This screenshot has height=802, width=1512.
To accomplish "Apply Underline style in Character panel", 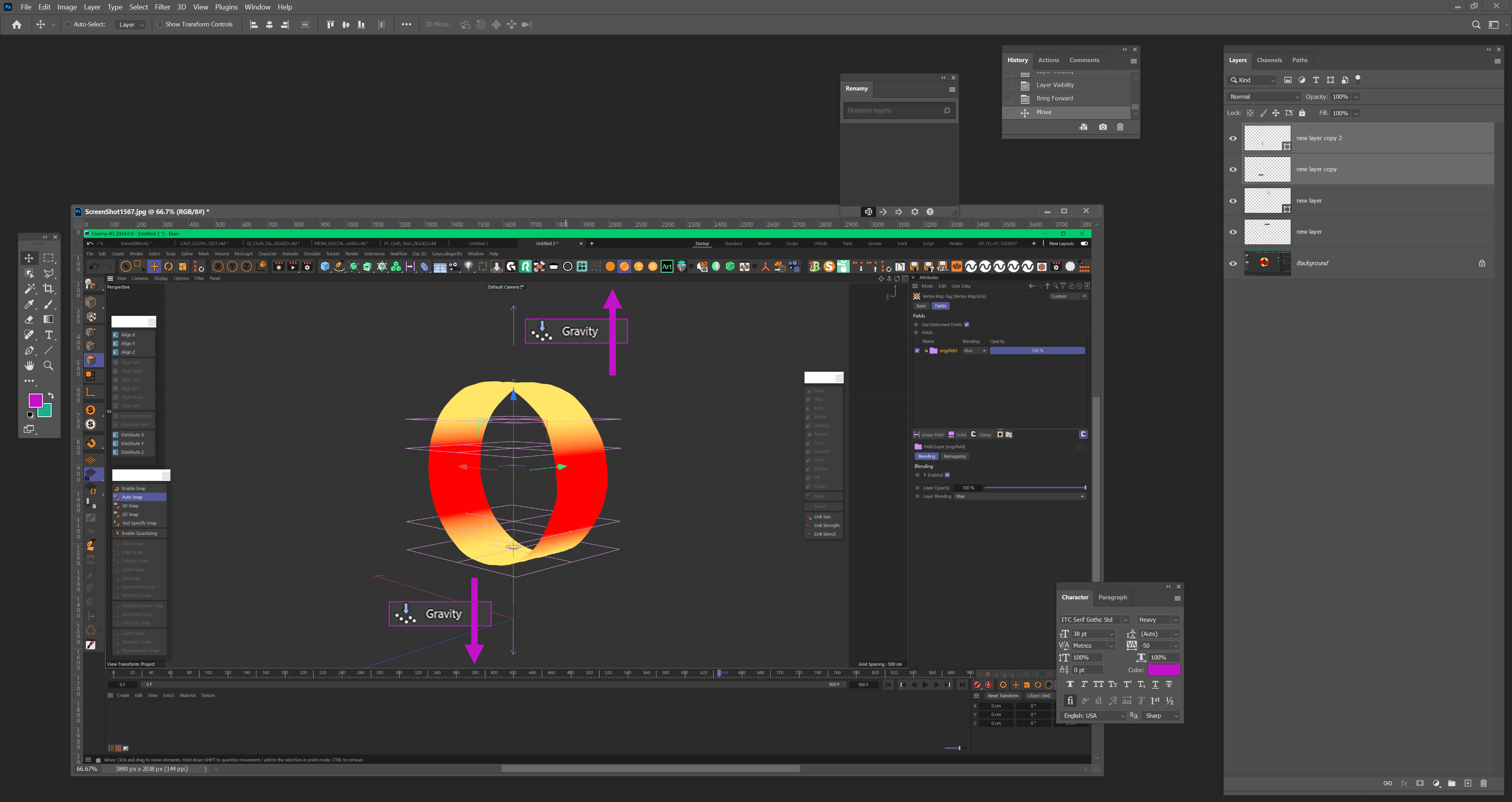I will 1155,684.
